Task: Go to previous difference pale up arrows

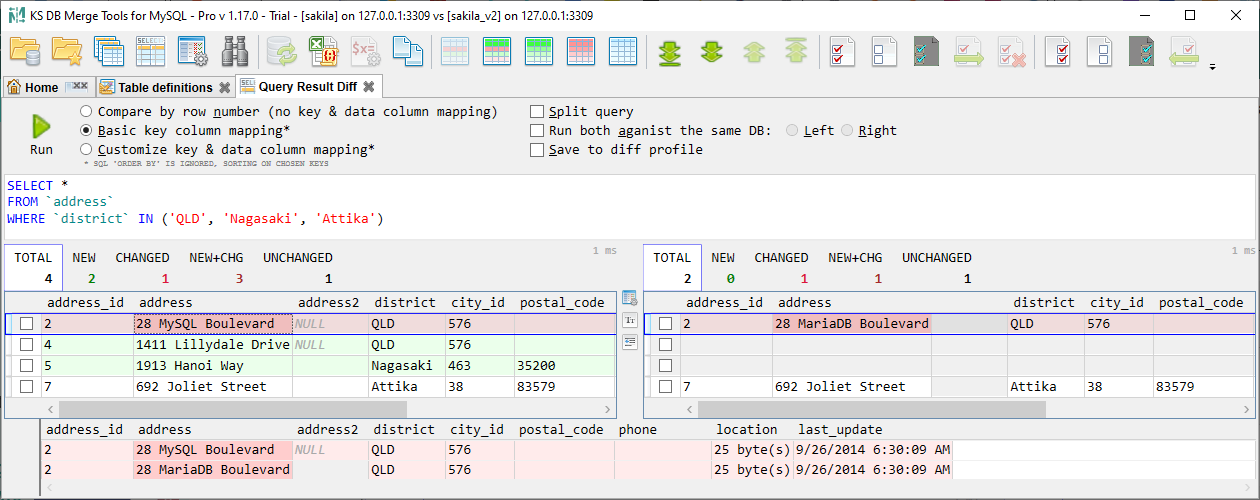Action: pyautogui.click(x=754, y=50)
